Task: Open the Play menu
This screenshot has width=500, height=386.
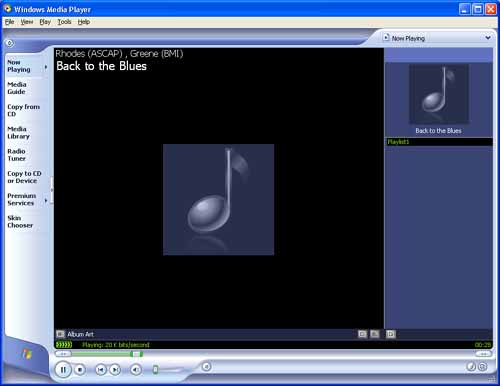Action: pyautogui.click(x=45, y=22)
